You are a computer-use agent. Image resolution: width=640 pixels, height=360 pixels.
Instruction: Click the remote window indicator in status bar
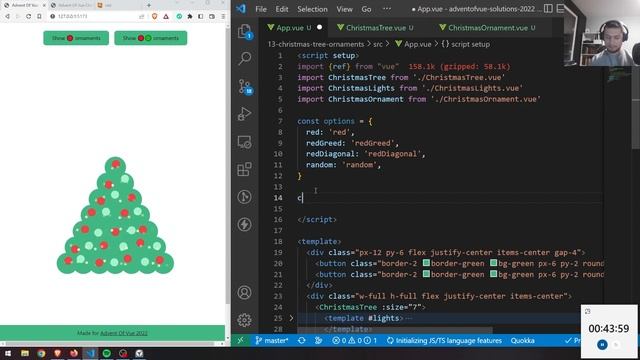(240, 340)
